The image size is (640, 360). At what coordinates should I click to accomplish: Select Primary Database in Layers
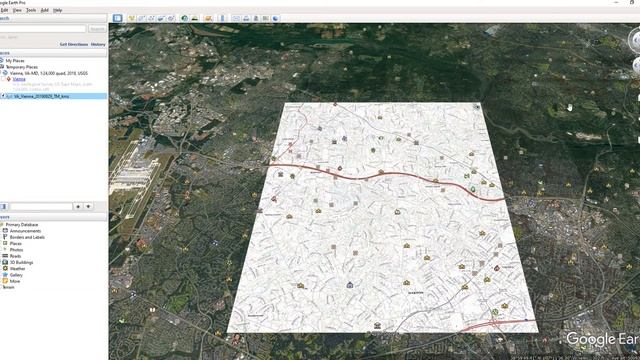22,224
